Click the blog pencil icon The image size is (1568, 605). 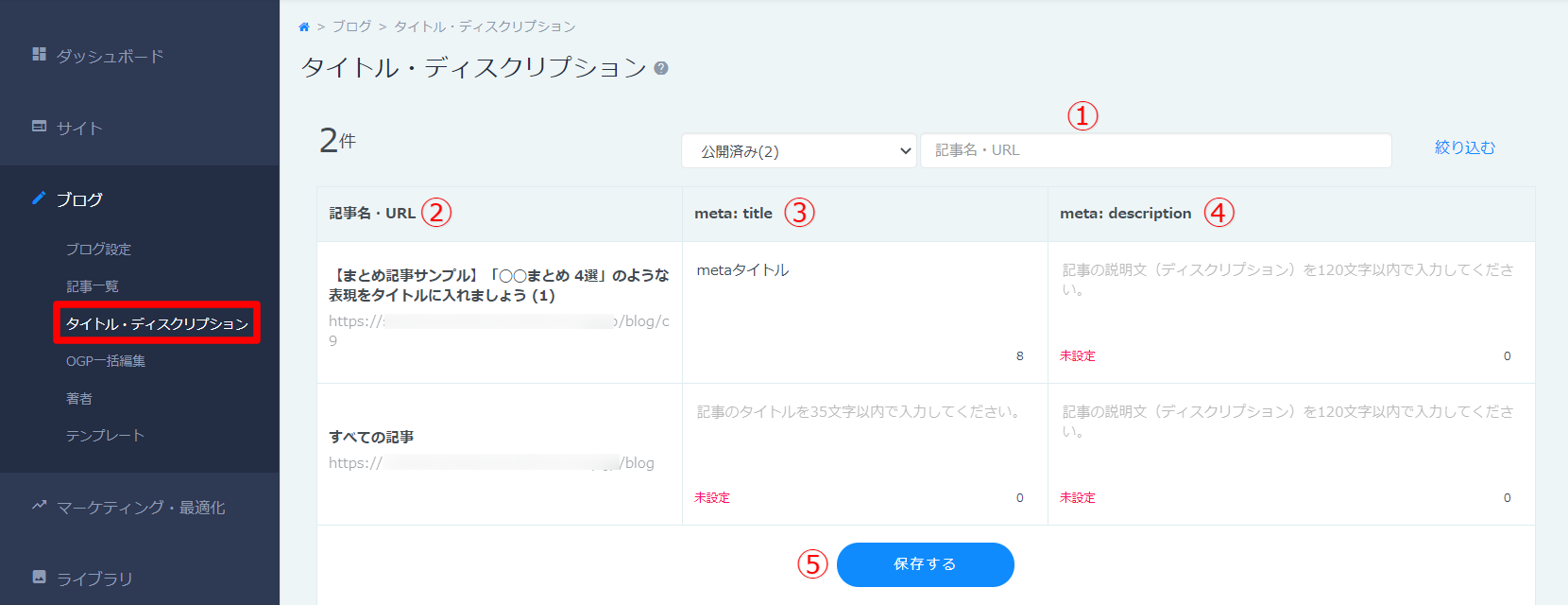39,198
